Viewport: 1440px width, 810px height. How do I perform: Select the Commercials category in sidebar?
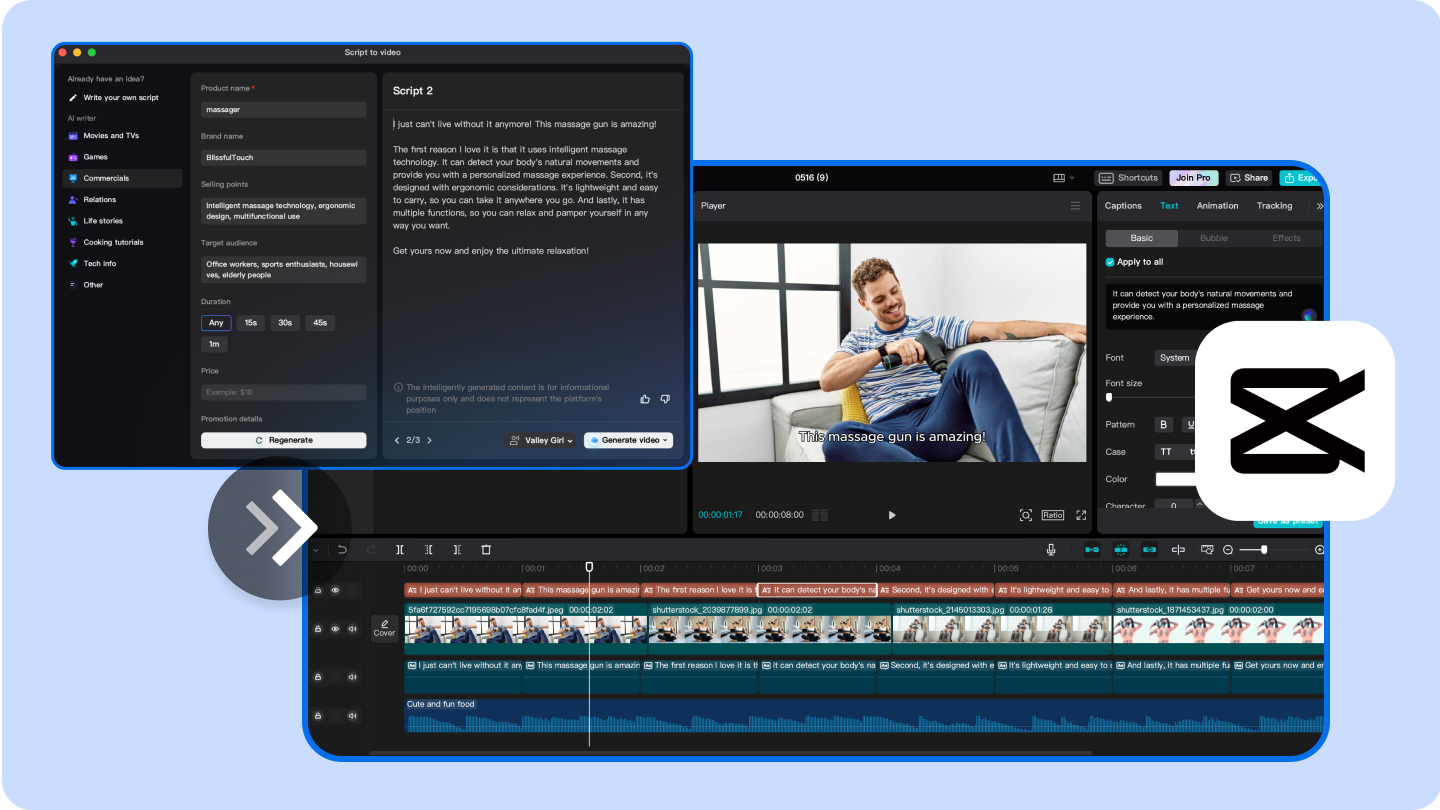click(106, 178)
